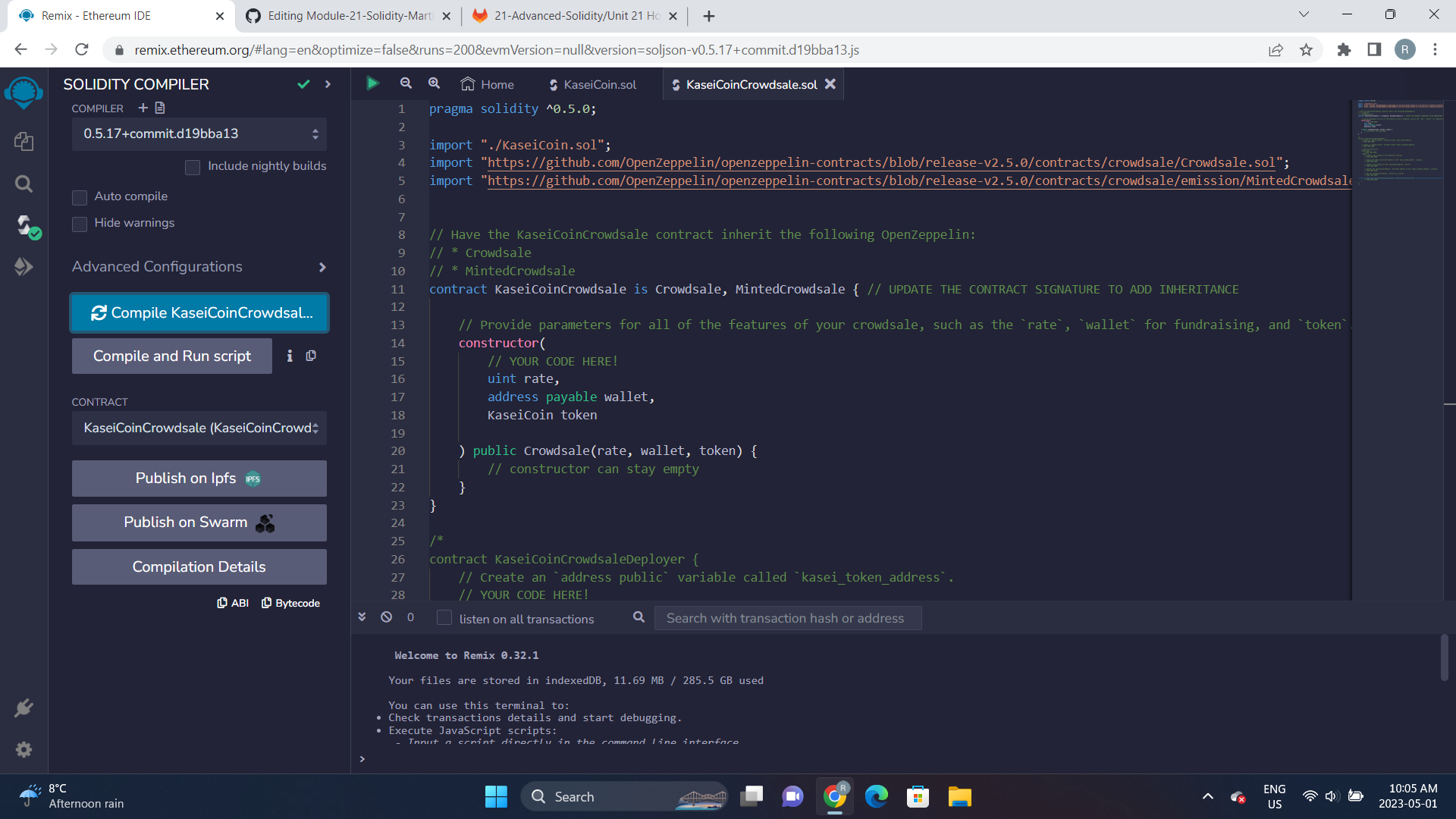Click the green Run script play icon
The image size is (1456, 819).
tap(372, 83)
